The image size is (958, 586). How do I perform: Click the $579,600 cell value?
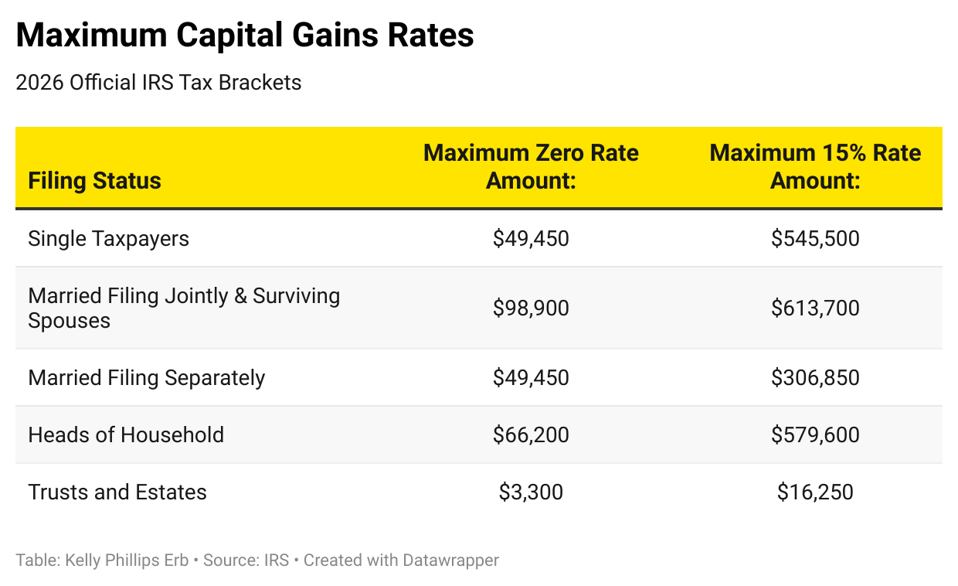tap(814, 435)
